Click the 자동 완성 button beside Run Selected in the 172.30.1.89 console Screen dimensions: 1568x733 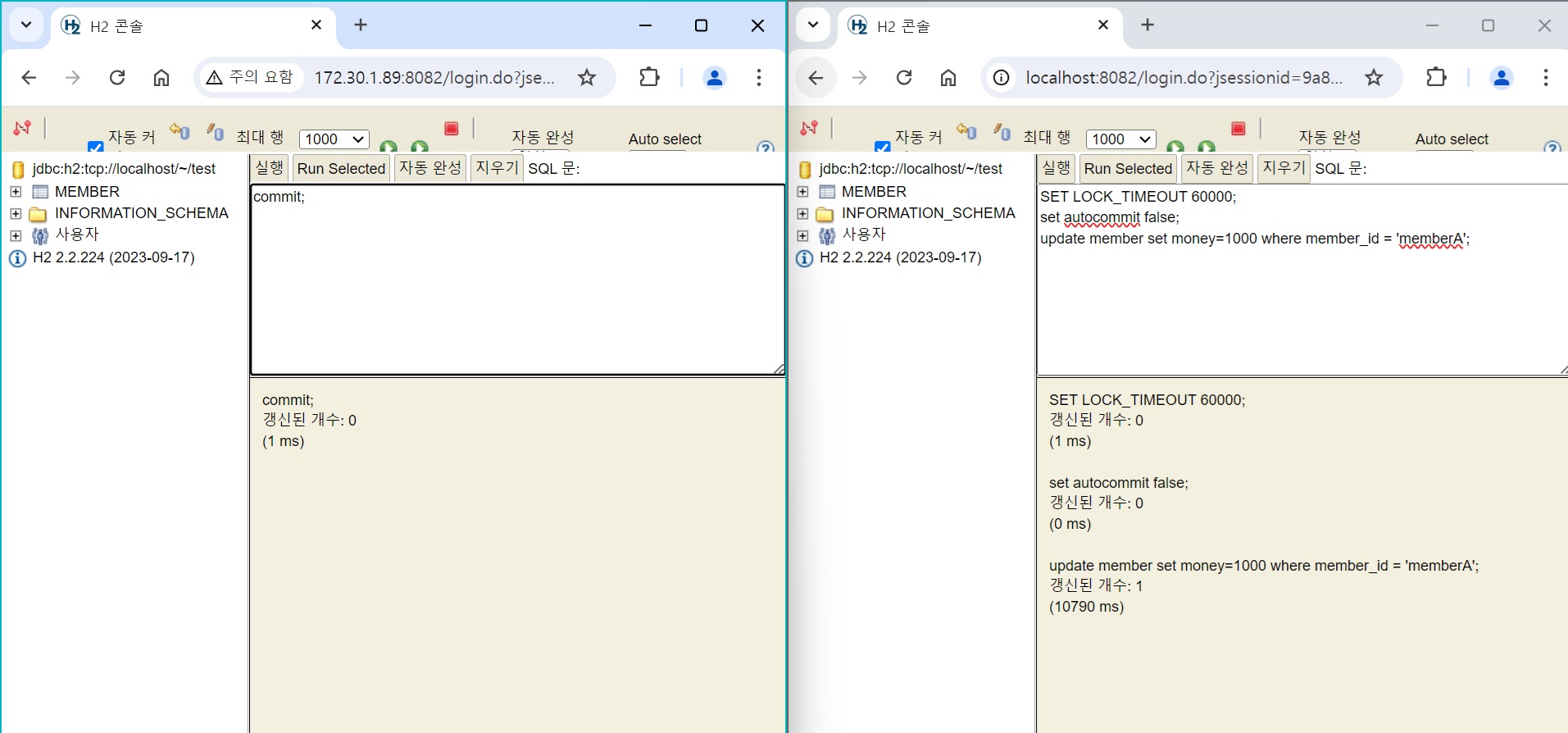coord(430,168)
